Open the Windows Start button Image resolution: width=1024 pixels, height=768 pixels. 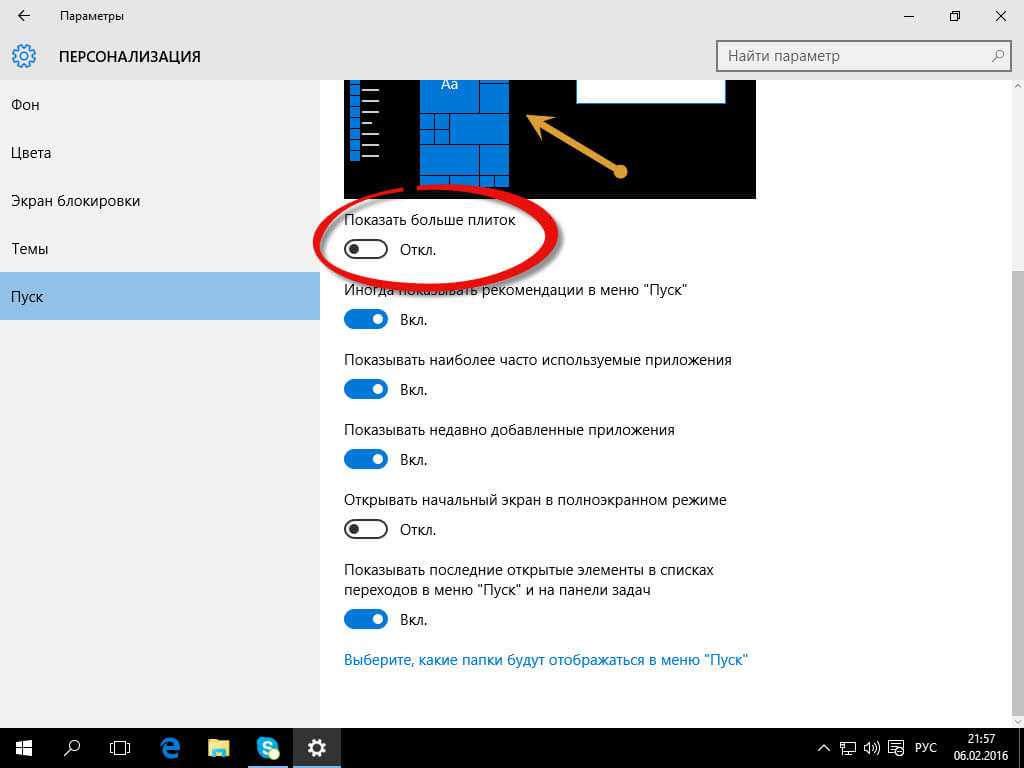24,747
